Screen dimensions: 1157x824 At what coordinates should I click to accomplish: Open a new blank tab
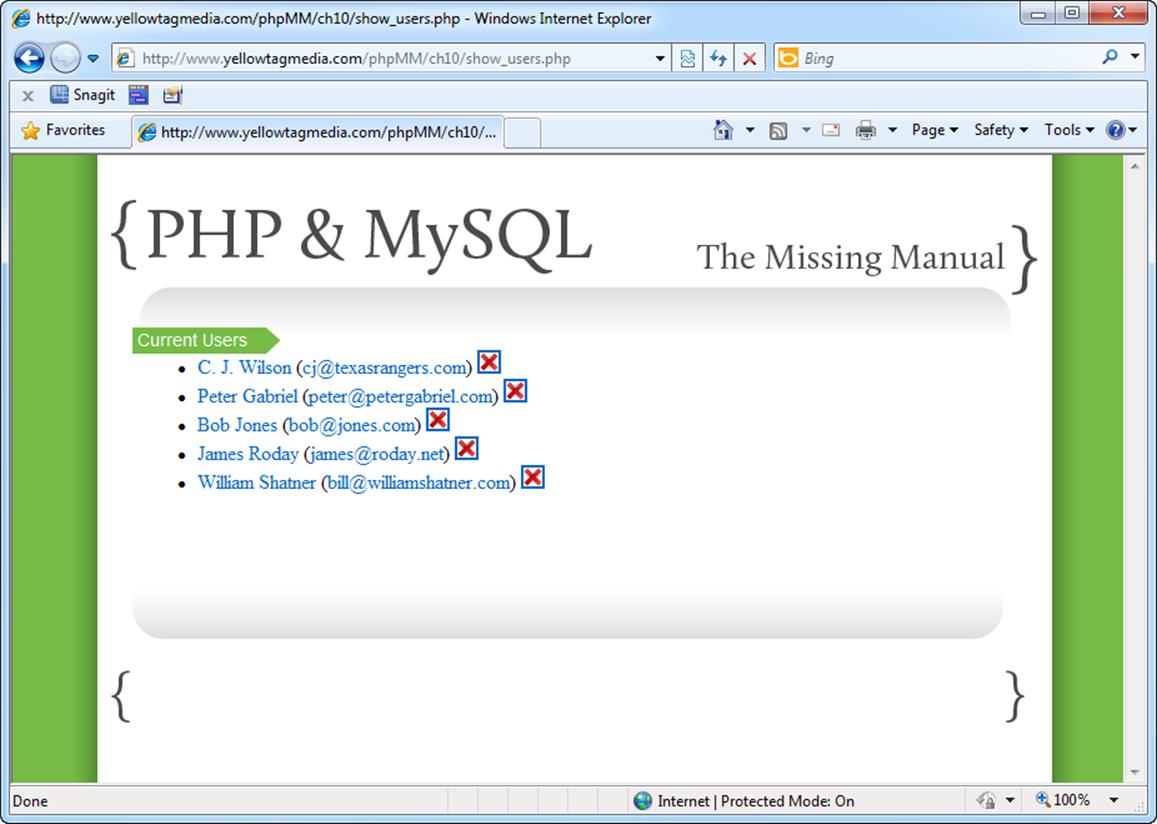[522, 133]
